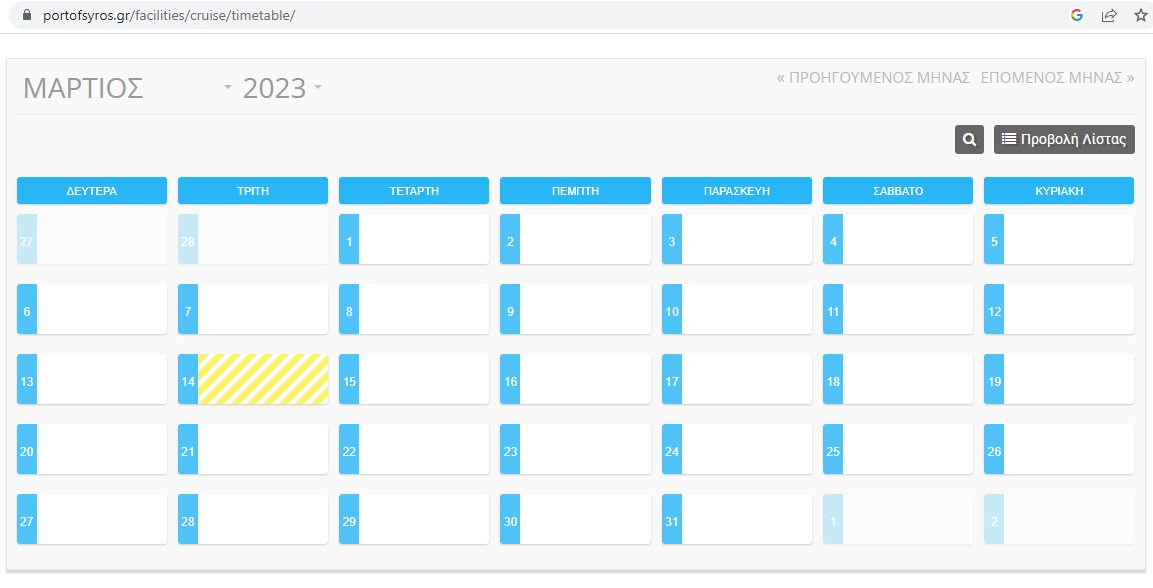
Task: Choose day 19 calendar cell
Action: [x=1058, y=379]
